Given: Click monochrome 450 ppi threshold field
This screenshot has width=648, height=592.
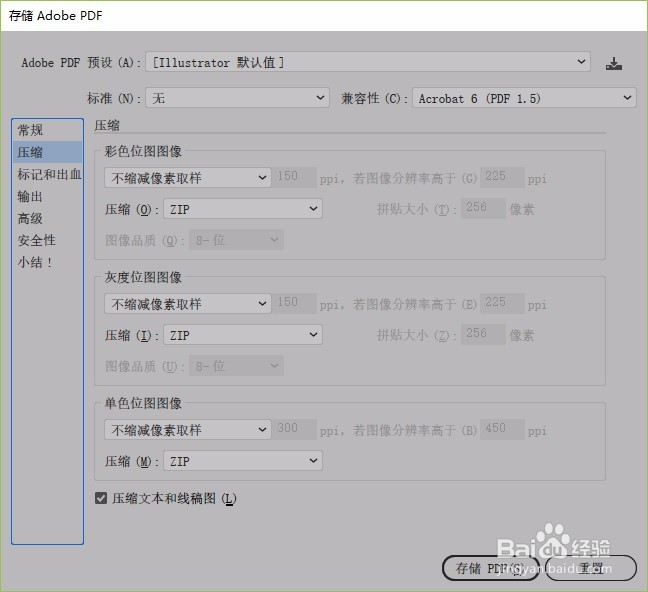Looking at the screenshot, I should tap(502, 430).
